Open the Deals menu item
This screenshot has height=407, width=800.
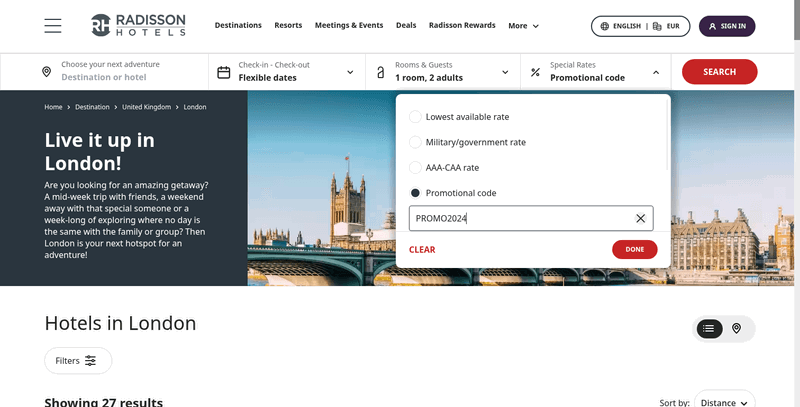406,25
